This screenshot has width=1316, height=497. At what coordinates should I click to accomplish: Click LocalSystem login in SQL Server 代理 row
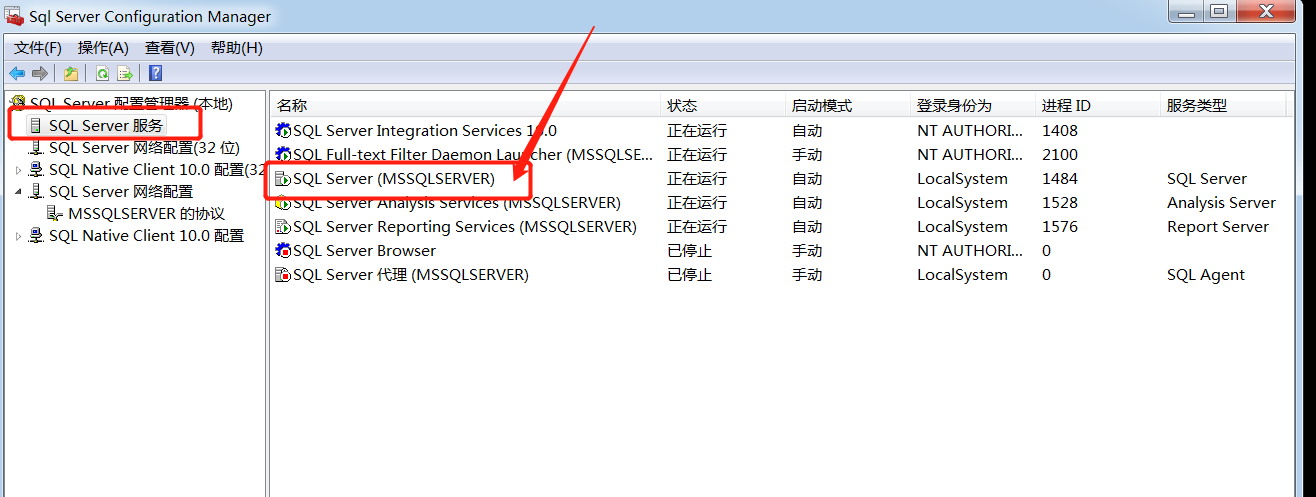(x=962, y=275)
